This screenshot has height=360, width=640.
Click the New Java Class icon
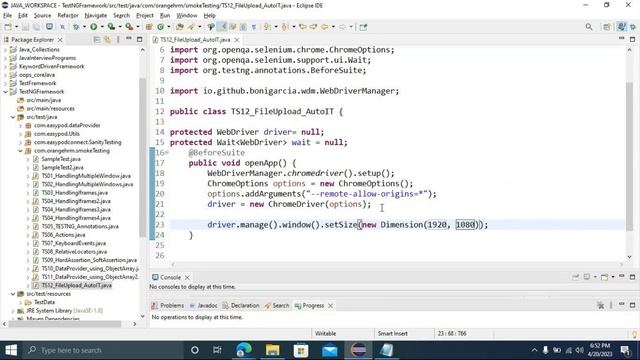160,27
